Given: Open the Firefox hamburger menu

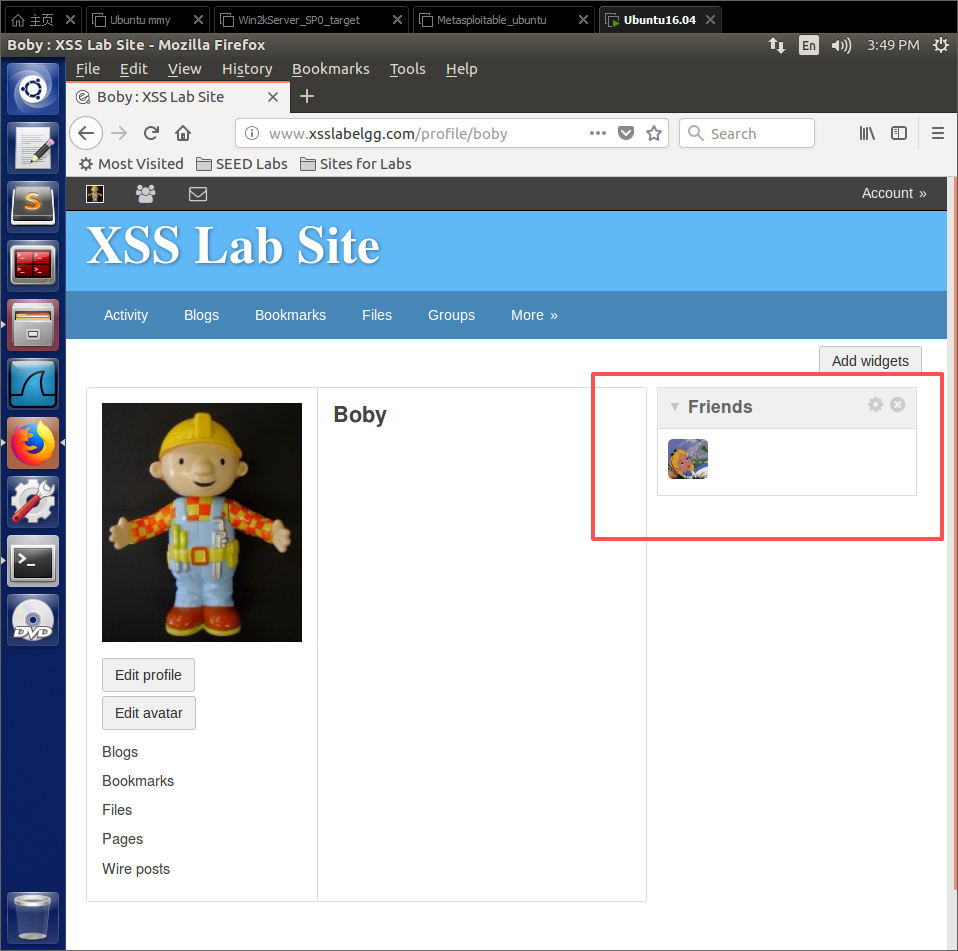Looking at the screenshot, I should [938, 133].
